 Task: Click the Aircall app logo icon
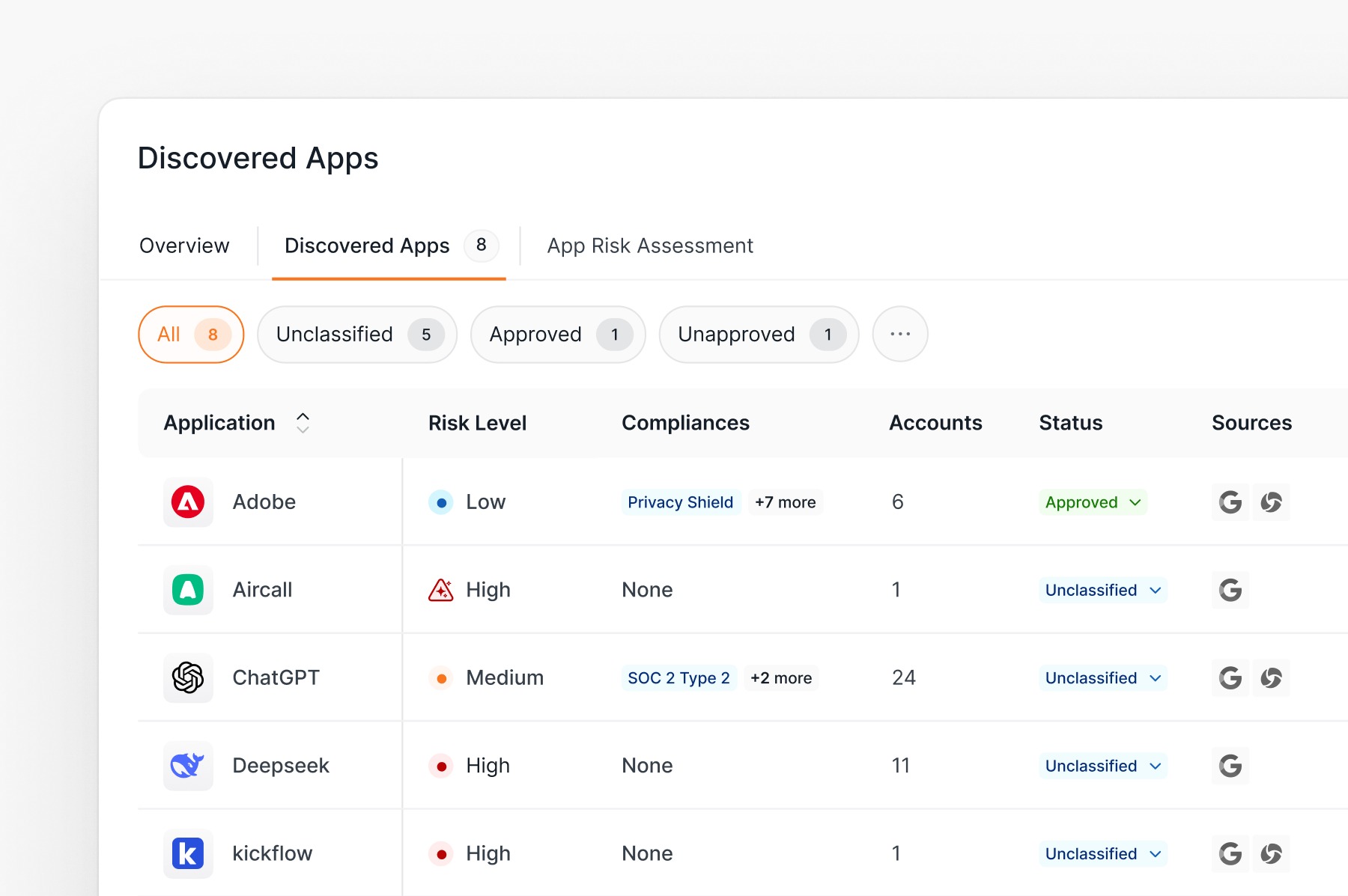188,590
